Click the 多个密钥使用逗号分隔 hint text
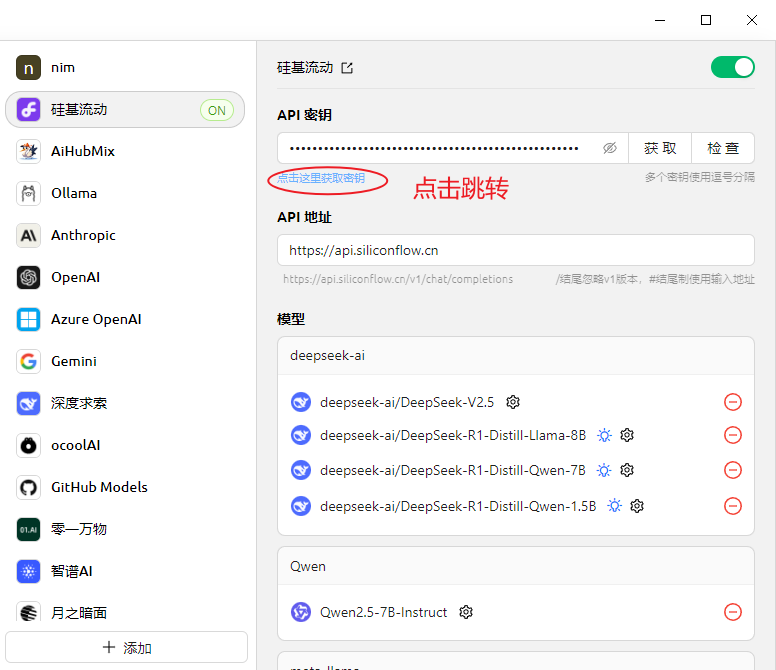The width and height of the screenshot is (776, 670). click(699, 177)
